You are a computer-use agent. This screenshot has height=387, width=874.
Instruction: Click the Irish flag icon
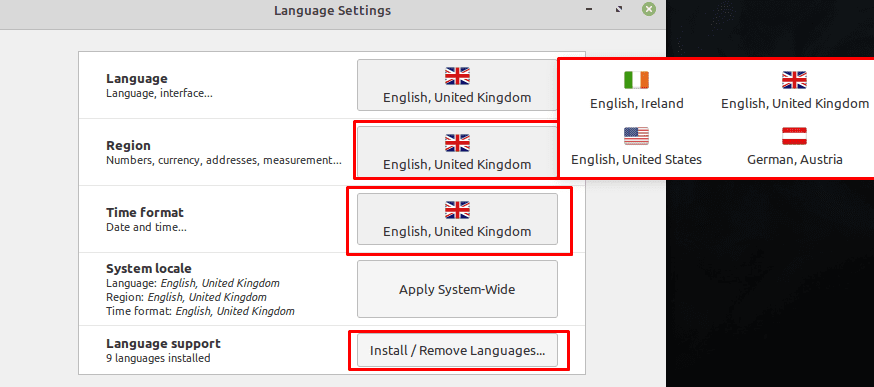[x=636, y=80]
